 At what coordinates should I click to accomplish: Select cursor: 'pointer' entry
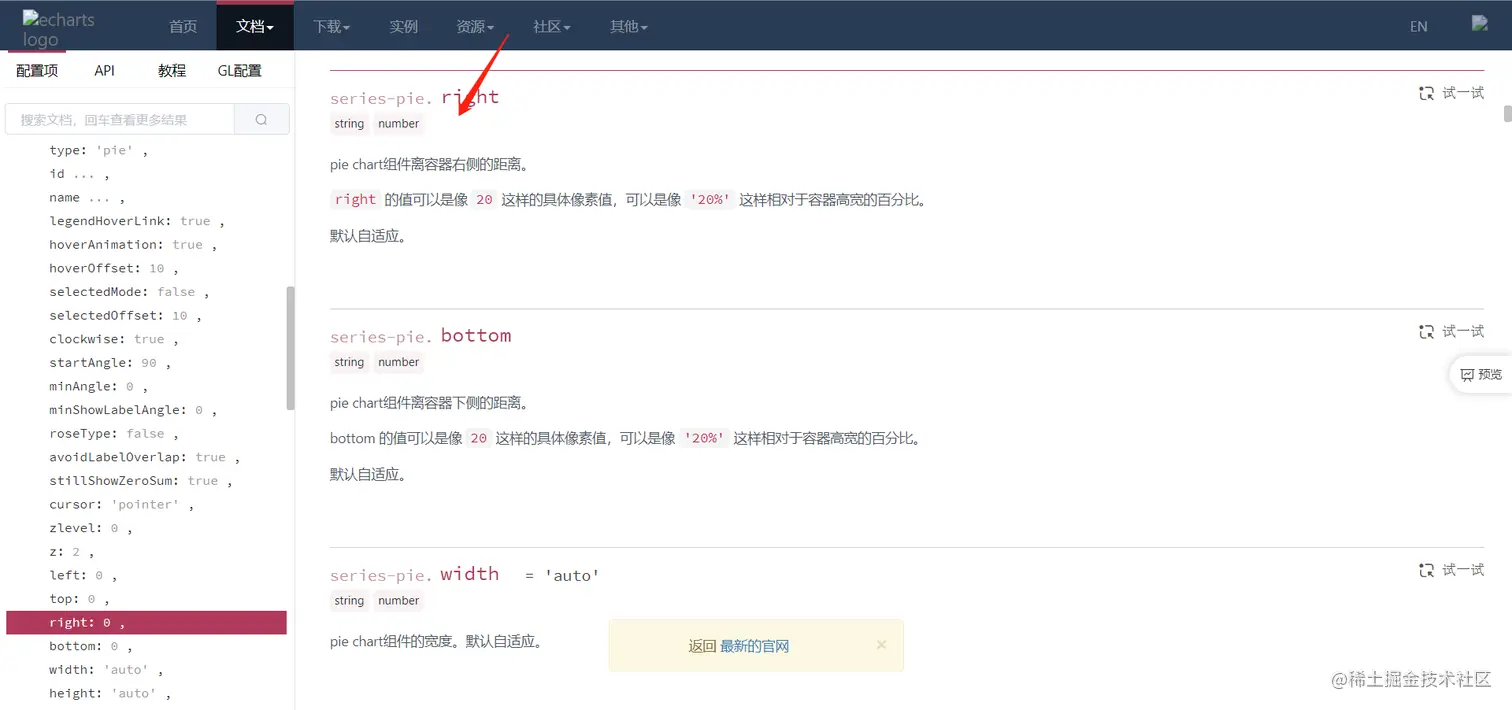122,505
